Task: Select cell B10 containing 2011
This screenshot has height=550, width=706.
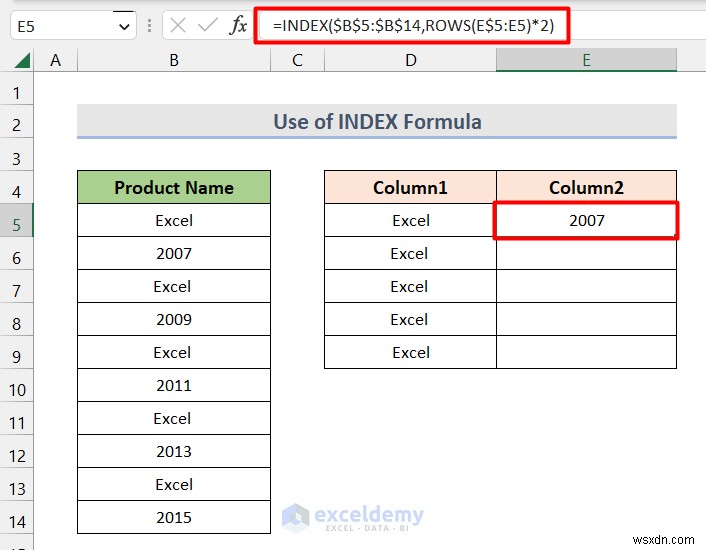Action: (174, 385)
